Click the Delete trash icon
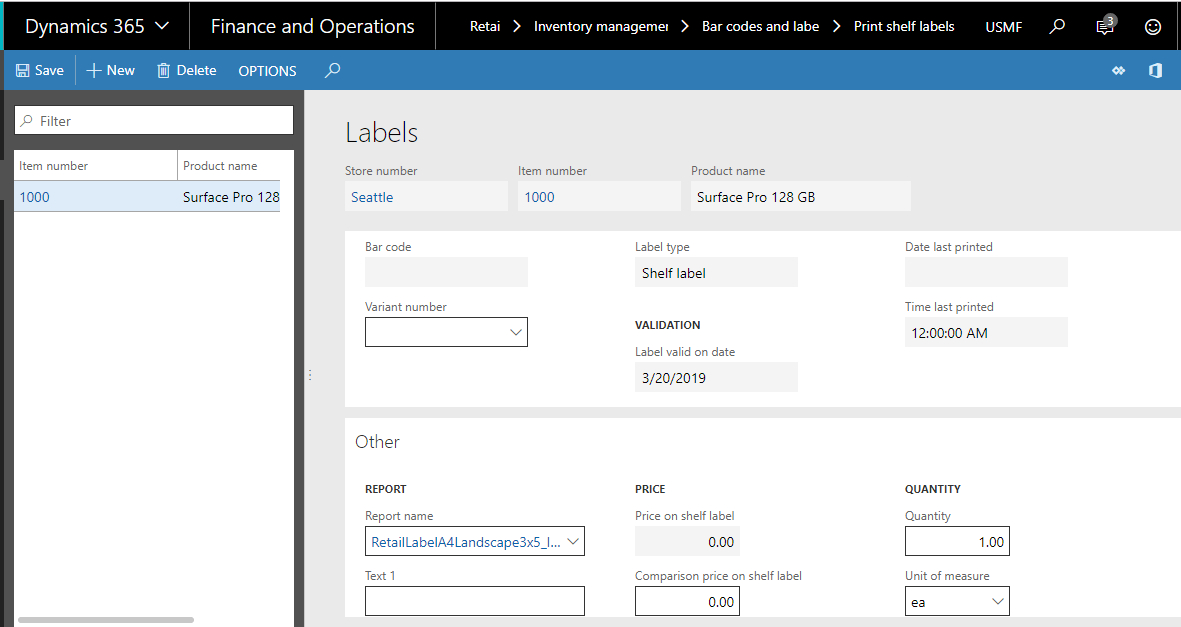The height and width of the screenshot is (627, 1181). pos(164,71)
